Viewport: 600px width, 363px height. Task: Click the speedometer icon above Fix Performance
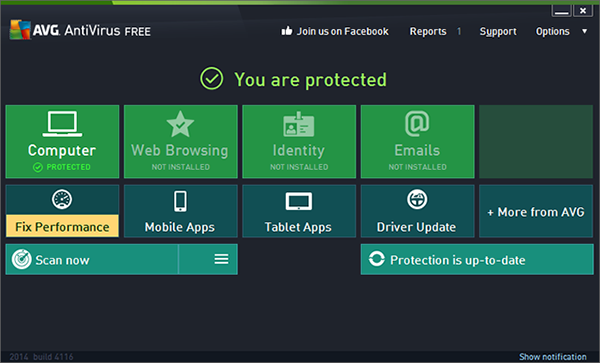pyautogui.click(x=62, y=199)
